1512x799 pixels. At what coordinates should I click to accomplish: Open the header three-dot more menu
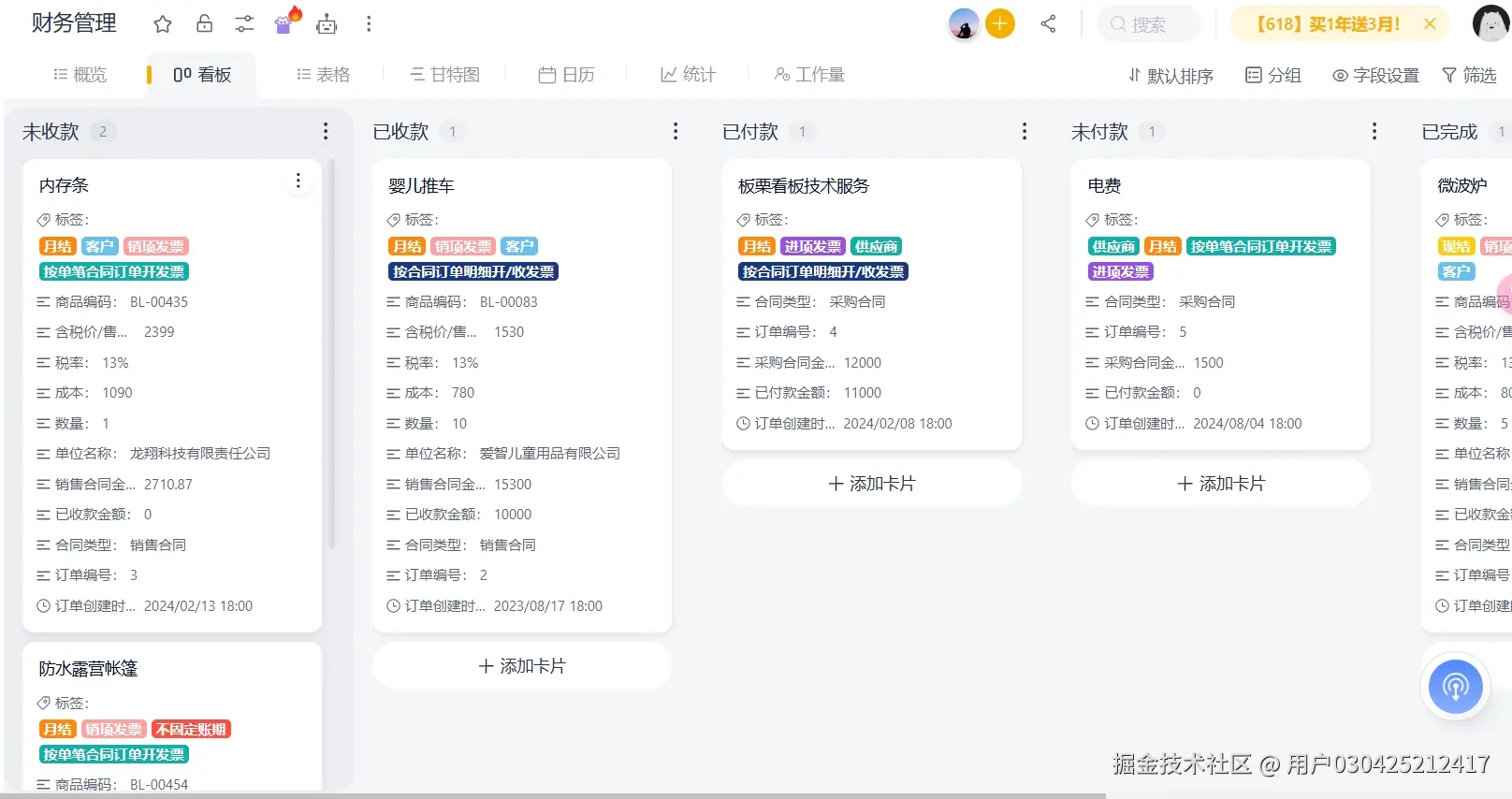tap(369, 24)
